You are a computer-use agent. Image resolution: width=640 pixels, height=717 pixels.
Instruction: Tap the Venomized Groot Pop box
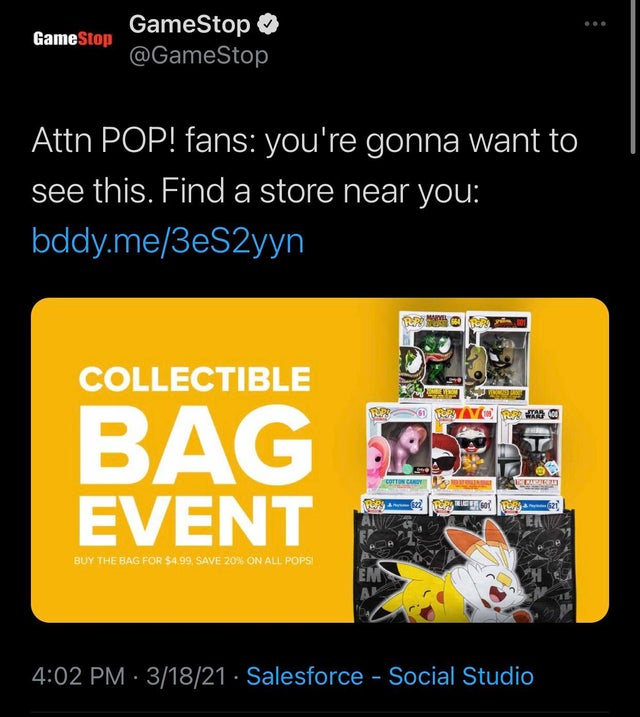(498, 357)
